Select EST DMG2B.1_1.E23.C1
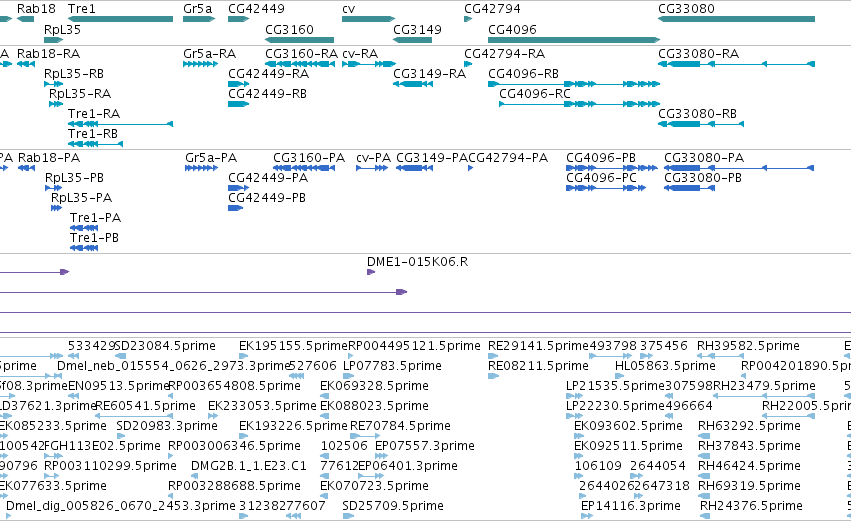851x521 pixels. coord(249,466)
